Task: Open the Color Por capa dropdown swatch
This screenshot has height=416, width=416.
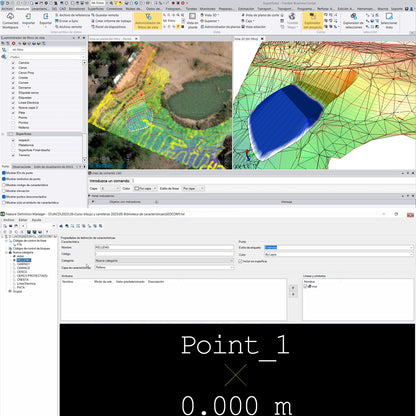Action: 145,188
